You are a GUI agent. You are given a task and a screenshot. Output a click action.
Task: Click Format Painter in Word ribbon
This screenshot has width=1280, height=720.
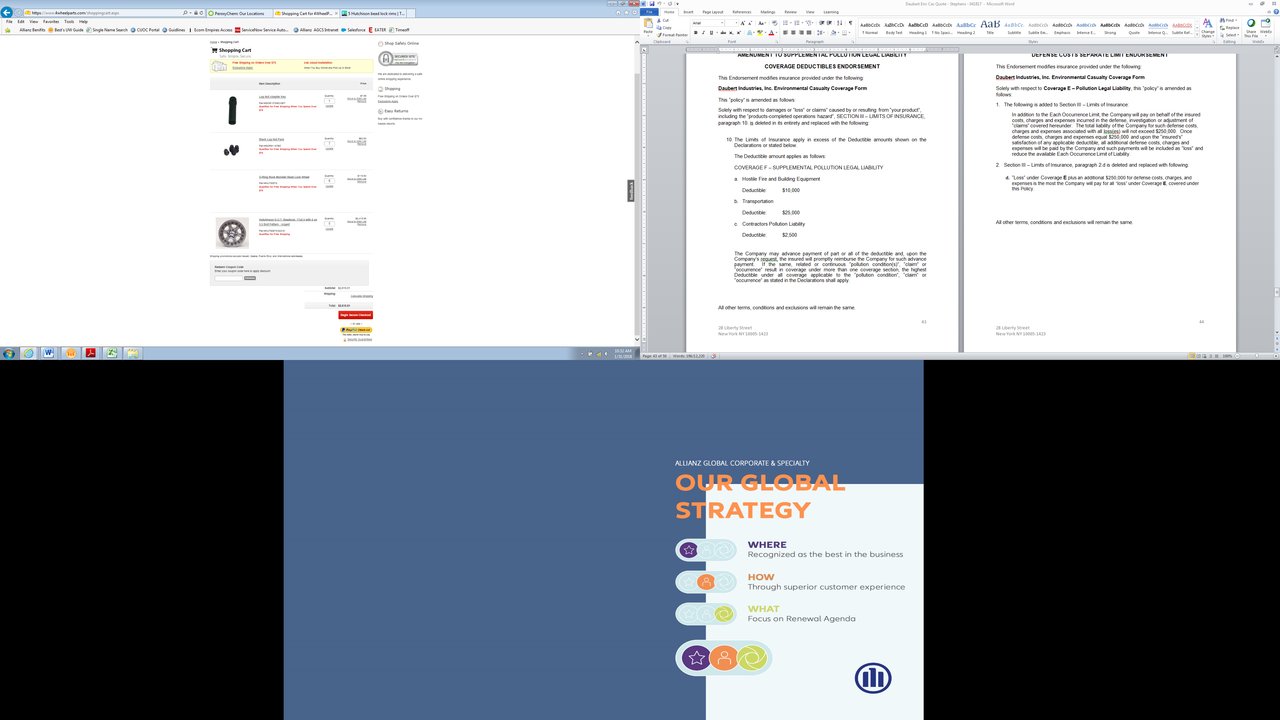coord(673,35)
